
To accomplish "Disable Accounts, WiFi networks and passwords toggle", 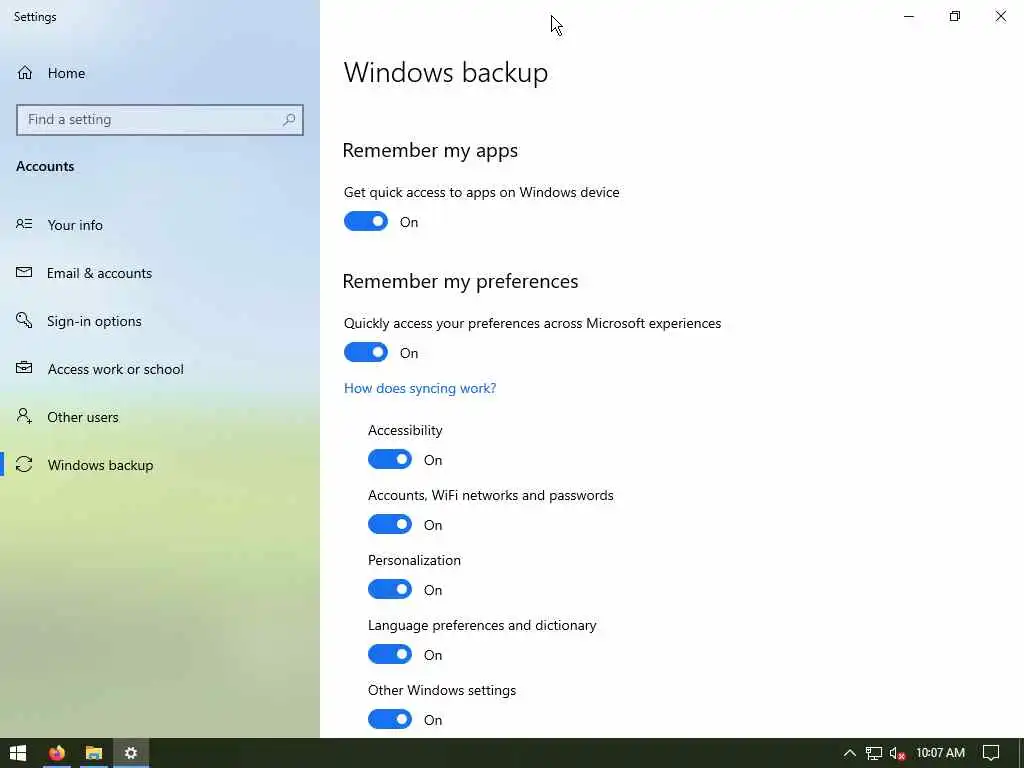I will [x=390, y=524].
